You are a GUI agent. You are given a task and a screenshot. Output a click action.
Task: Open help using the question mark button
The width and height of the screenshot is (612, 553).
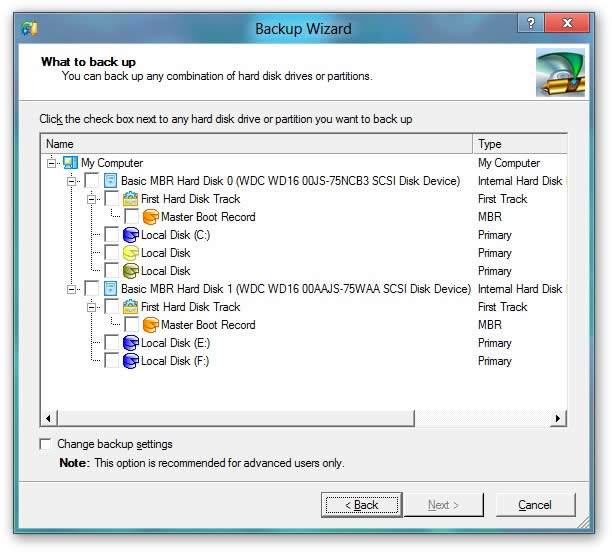click(530, 23)
